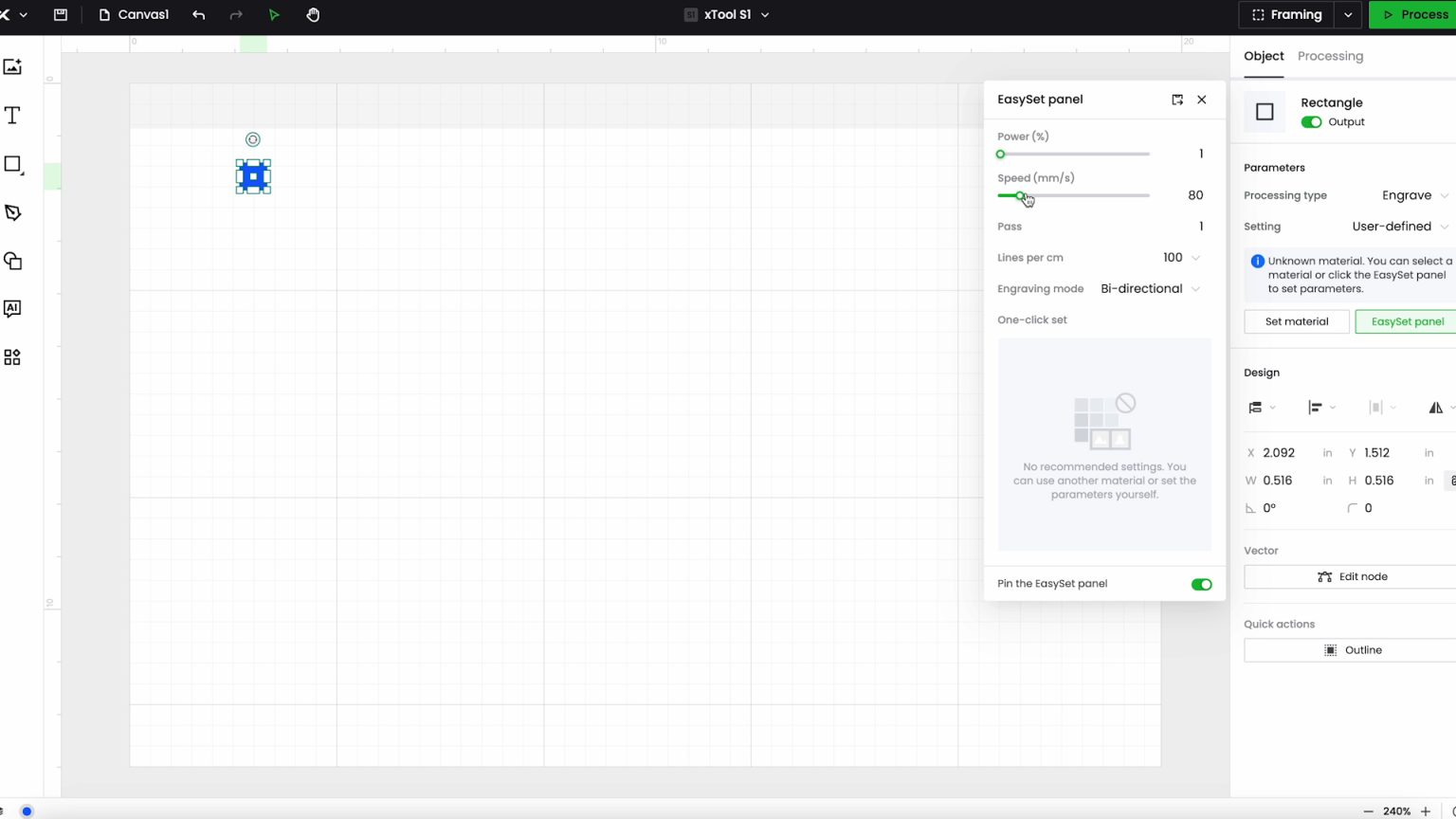This screenshot has width=1456, height=819.
Task: Select the Hand pan tool
Action: pos(313,15)
